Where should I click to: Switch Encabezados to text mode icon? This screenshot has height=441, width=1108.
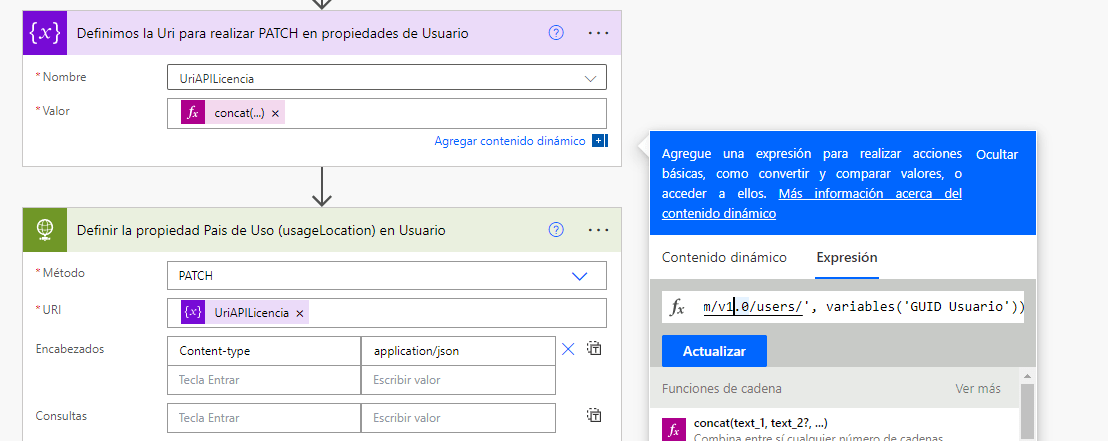click(594, 349)
